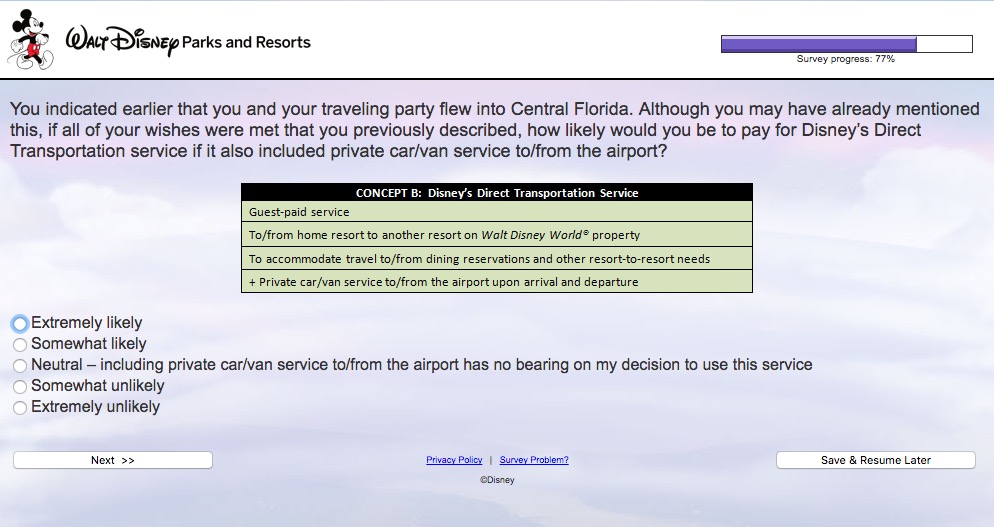Click the Mickey Mouse logo icon
The width and height of the screenshot is (994, 527).
(30, 39)
